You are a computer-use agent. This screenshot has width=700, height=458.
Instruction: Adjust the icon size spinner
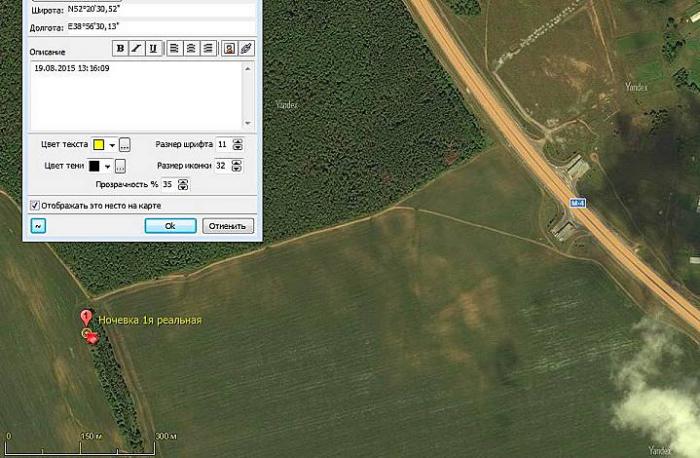pyautogui.click(x=238, y=166)
